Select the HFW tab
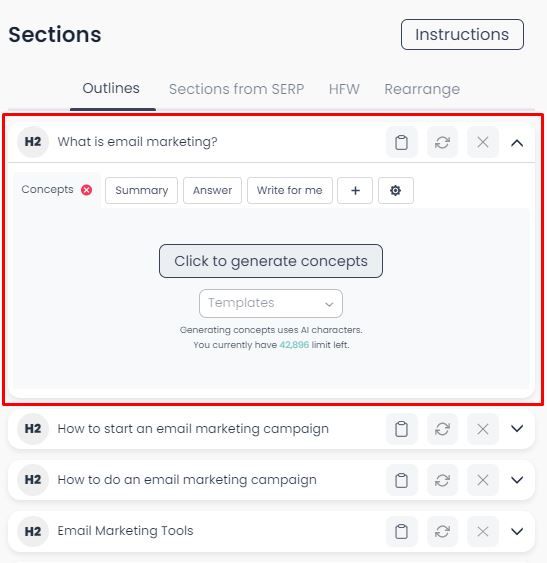Image resolution: width=547 pixels, height=563 pixels. 344,89
